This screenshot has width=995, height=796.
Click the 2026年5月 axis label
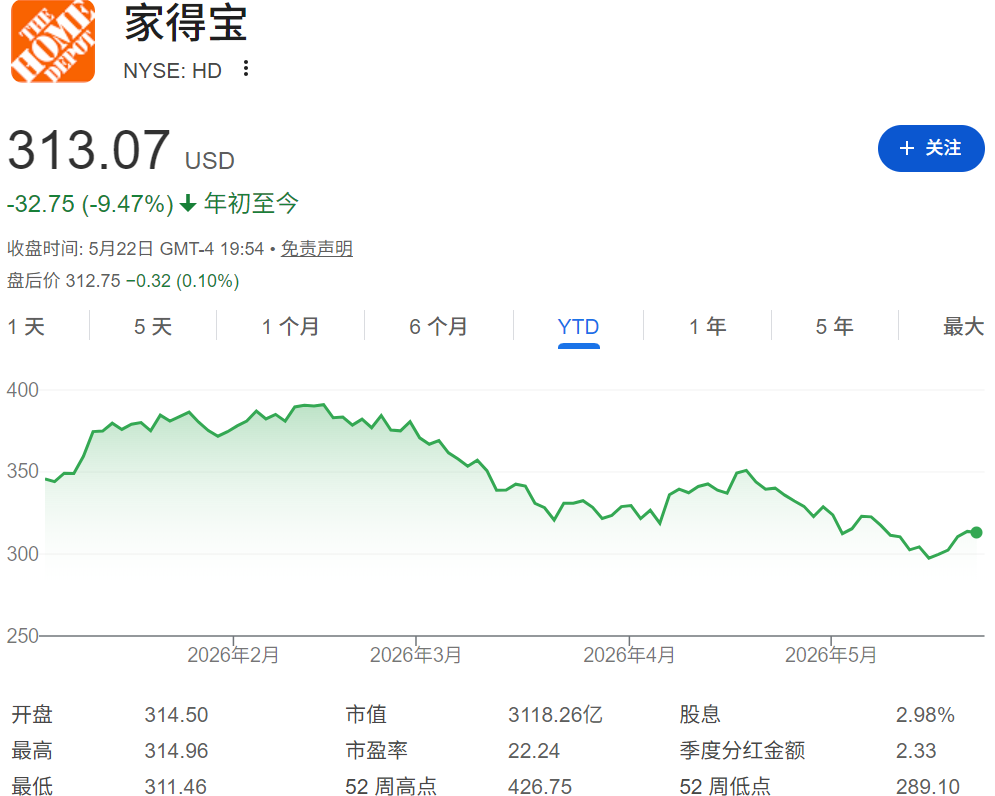(831, 654)
